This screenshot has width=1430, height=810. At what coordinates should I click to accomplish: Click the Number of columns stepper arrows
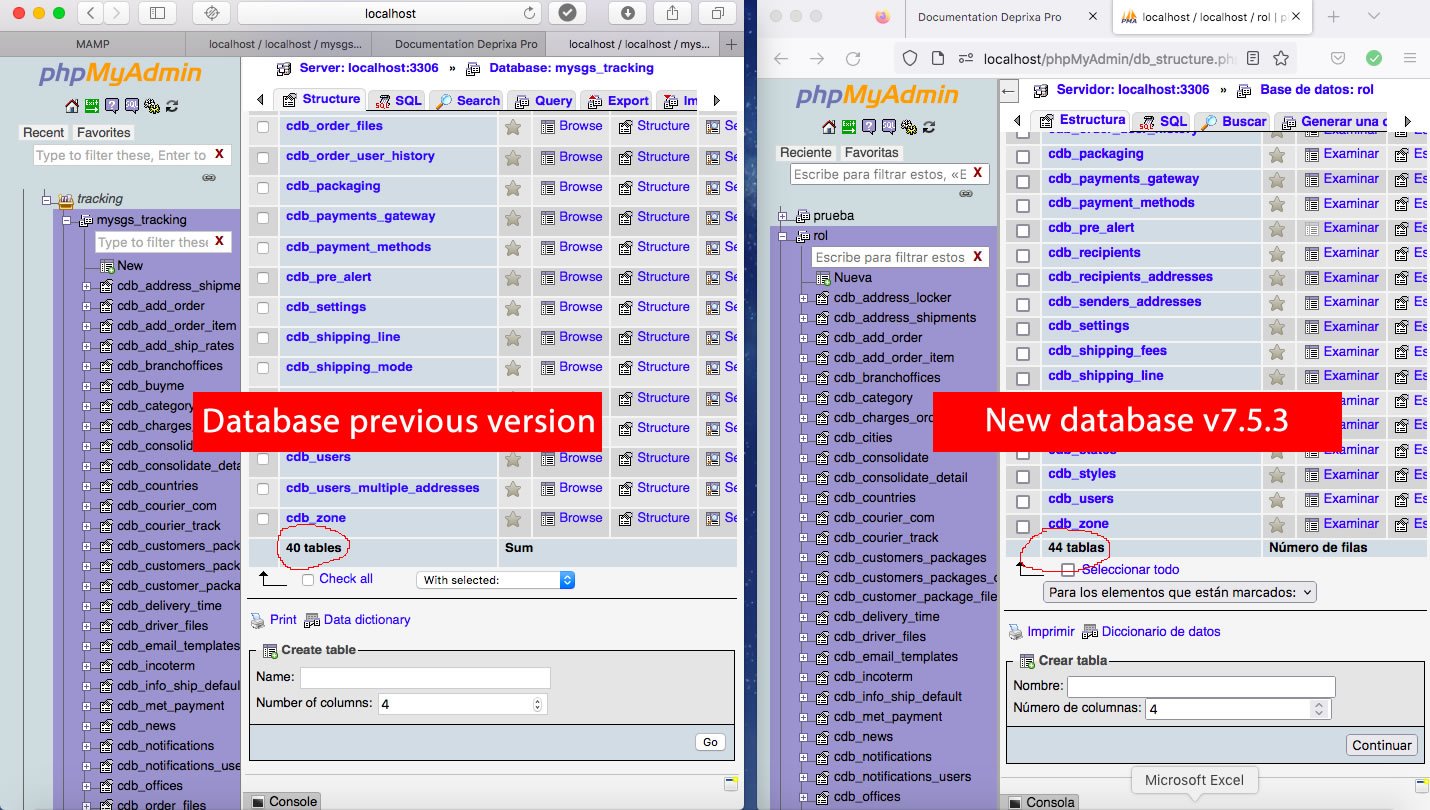[538, 704]
